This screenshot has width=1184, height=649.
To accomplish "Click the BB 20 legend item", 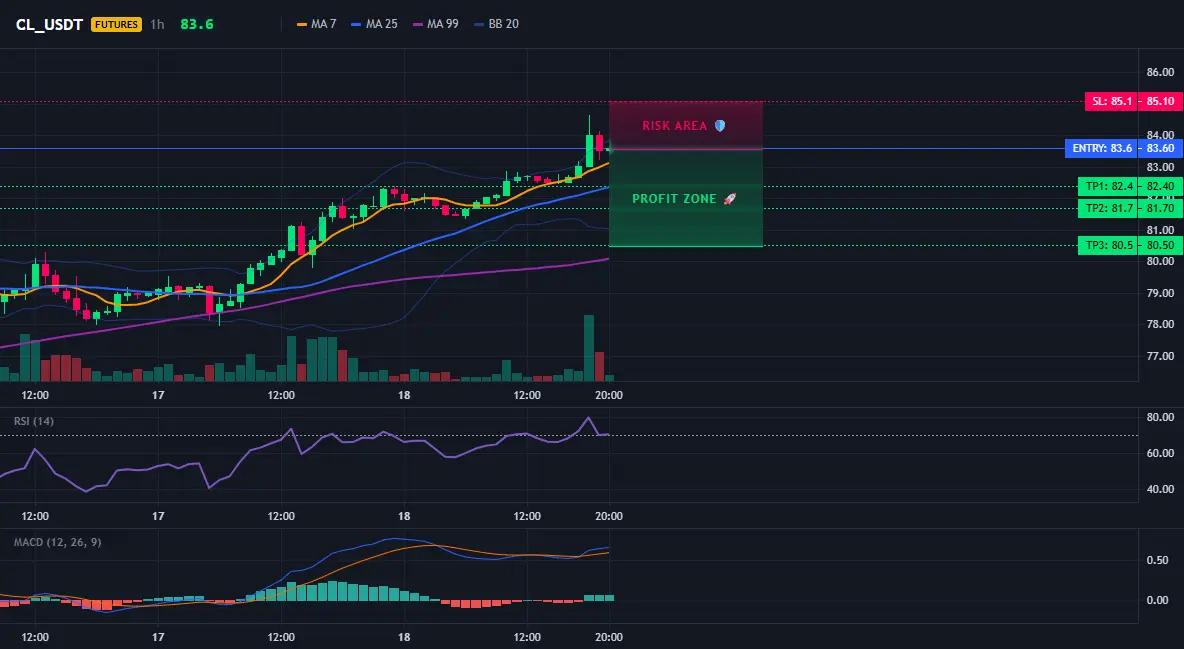I will click(x=497, y=24).
